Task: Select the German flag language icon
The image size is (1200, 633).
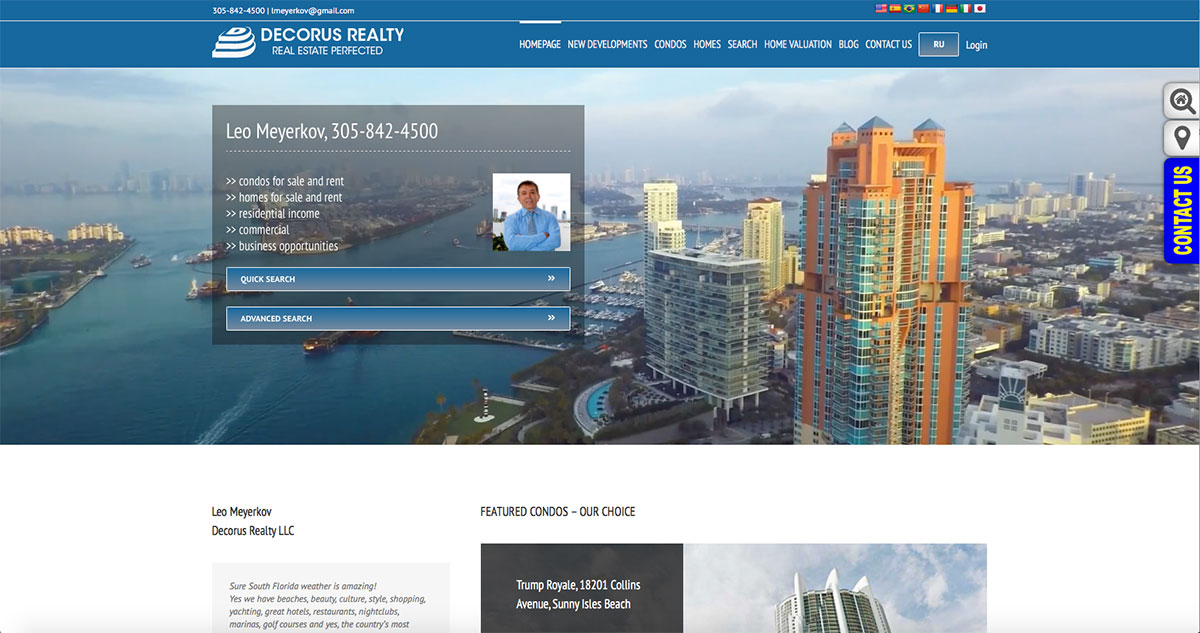Action: 952,8
